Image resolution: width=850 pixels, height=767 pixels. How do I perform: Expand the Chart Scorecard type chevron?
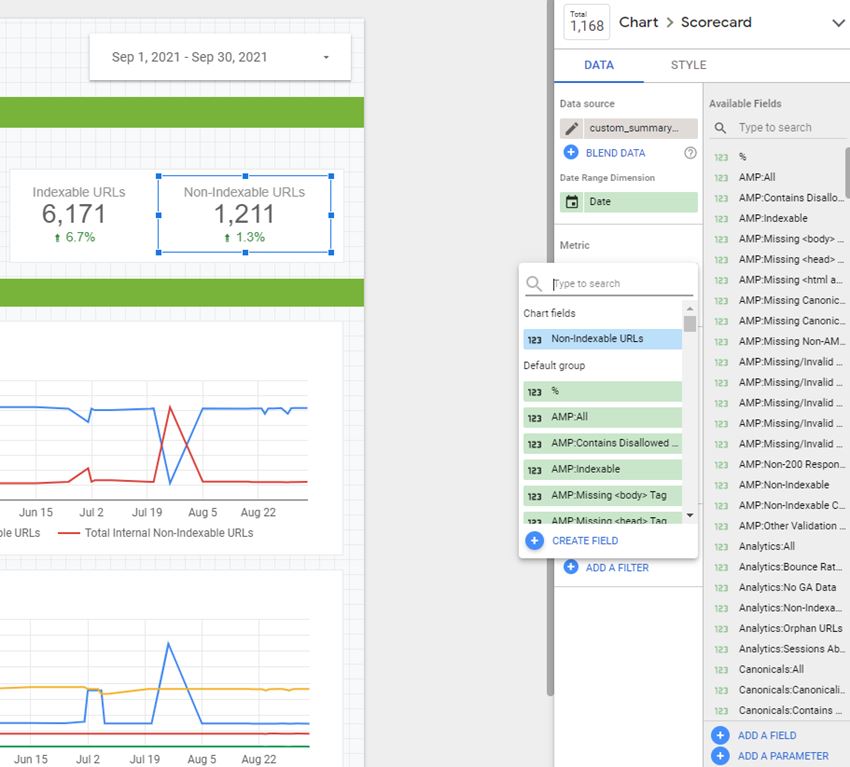[838, 23]
